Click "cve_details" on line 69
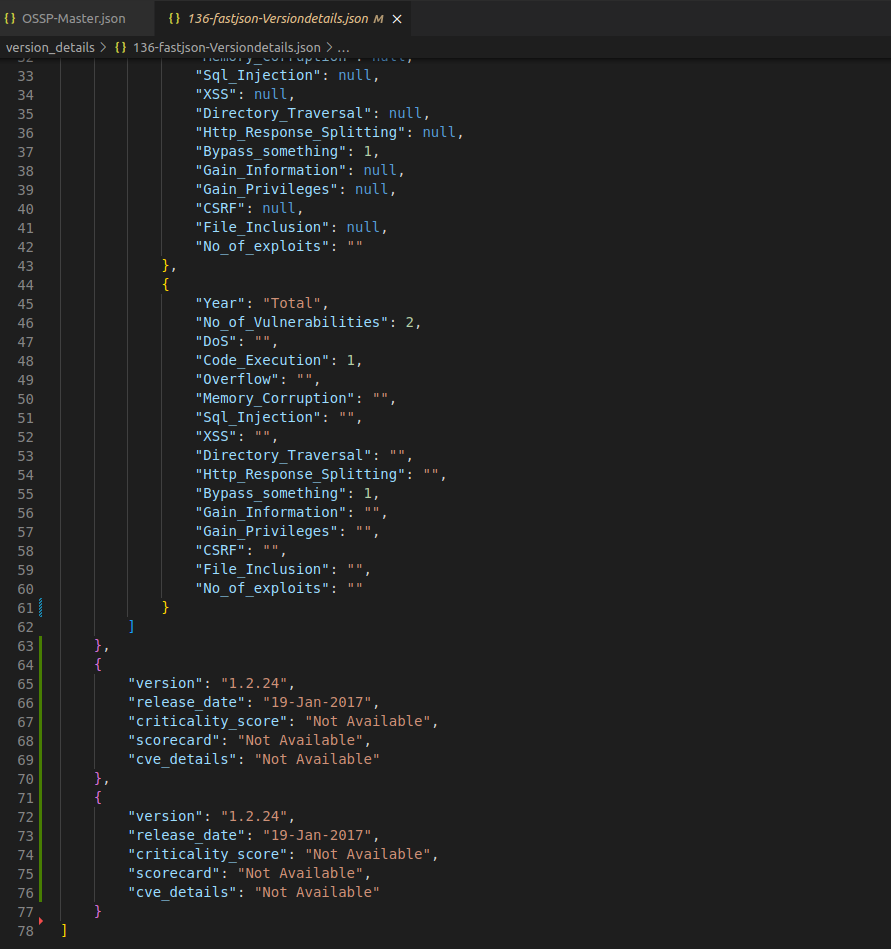 (x=182, y=759)
